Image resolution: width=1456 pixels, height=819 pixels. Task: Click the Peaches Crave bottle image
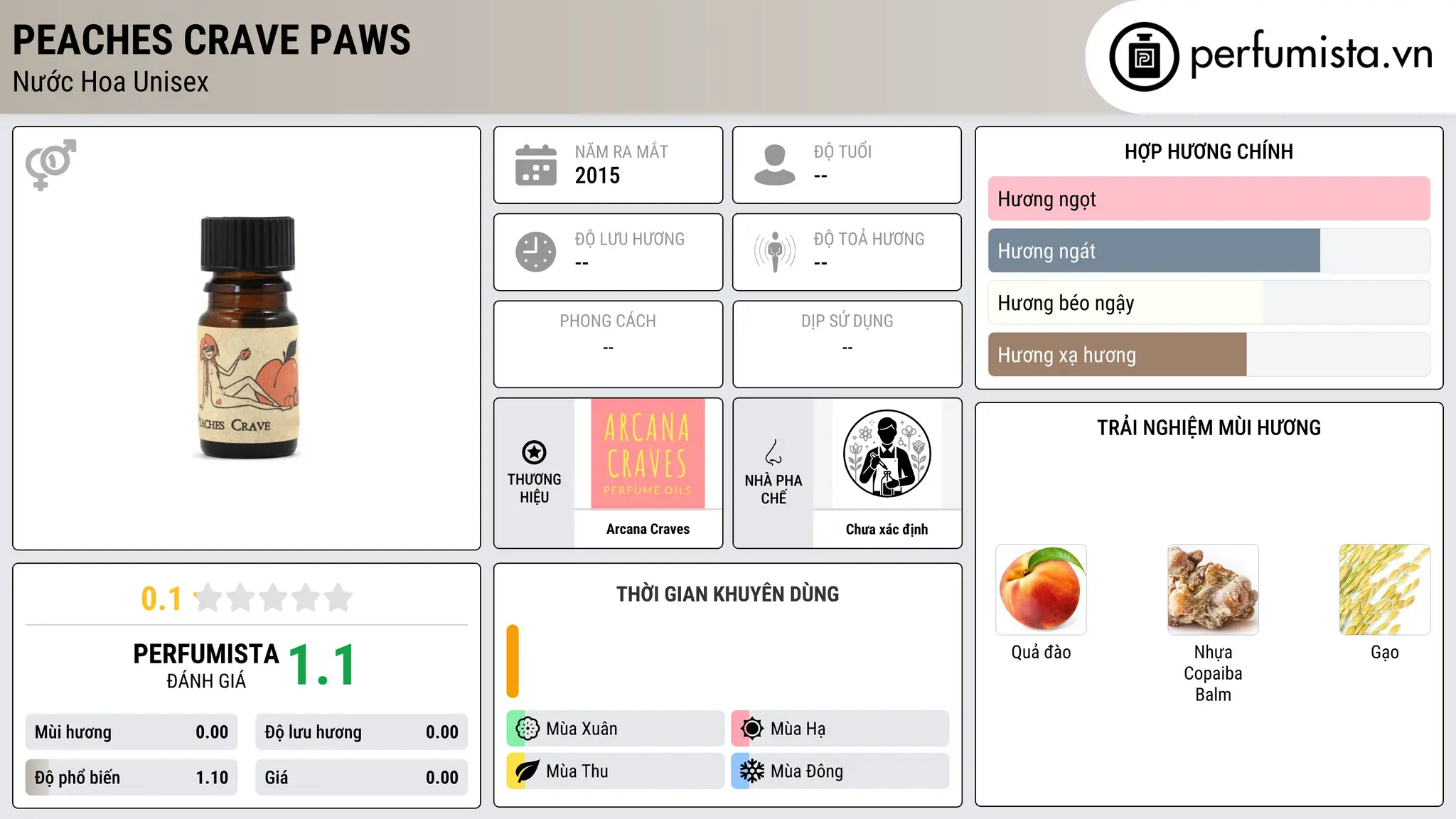[247, 338]
